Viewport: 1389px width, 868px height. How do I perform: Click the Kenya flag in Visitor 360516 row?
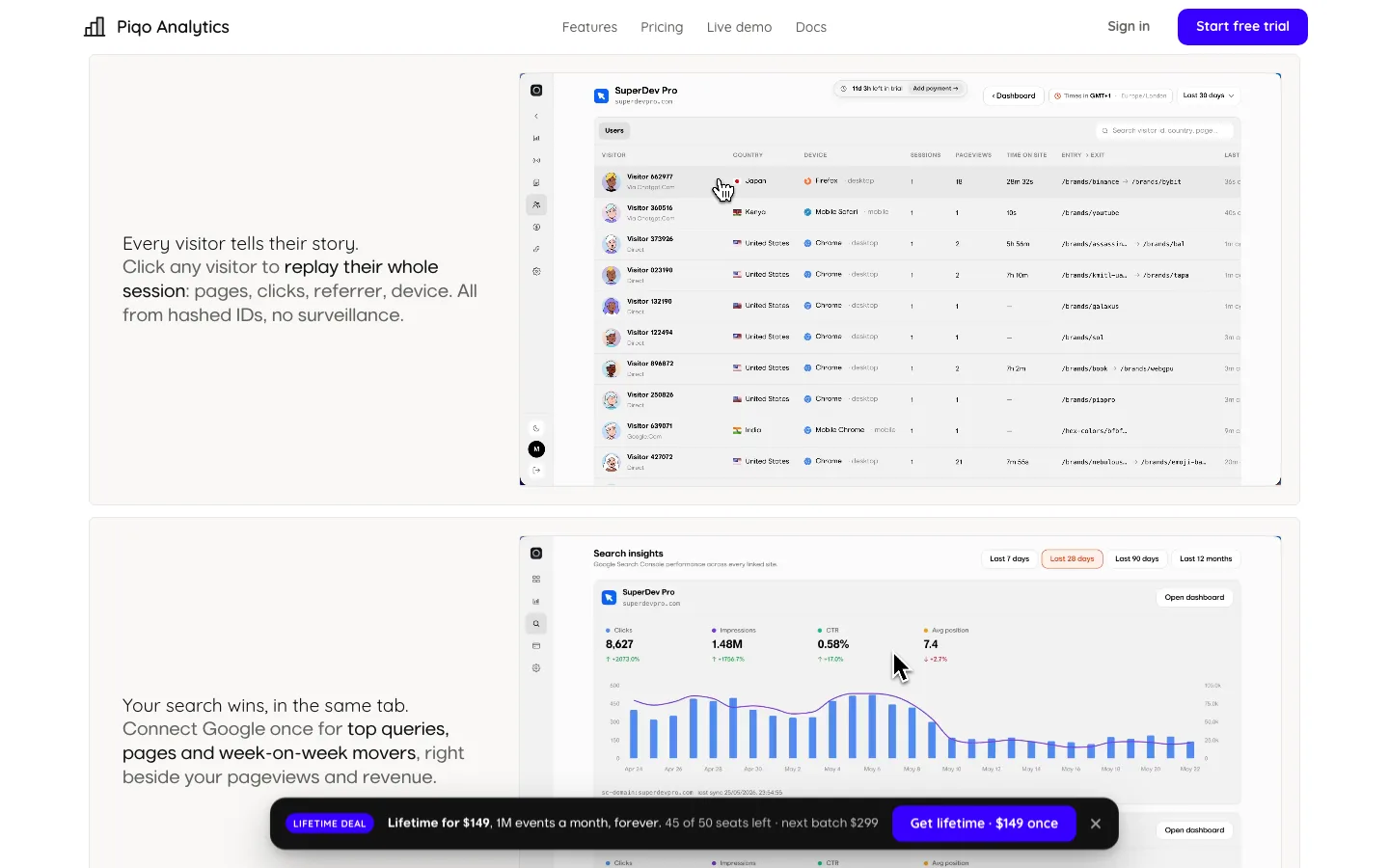click(737, 212)
